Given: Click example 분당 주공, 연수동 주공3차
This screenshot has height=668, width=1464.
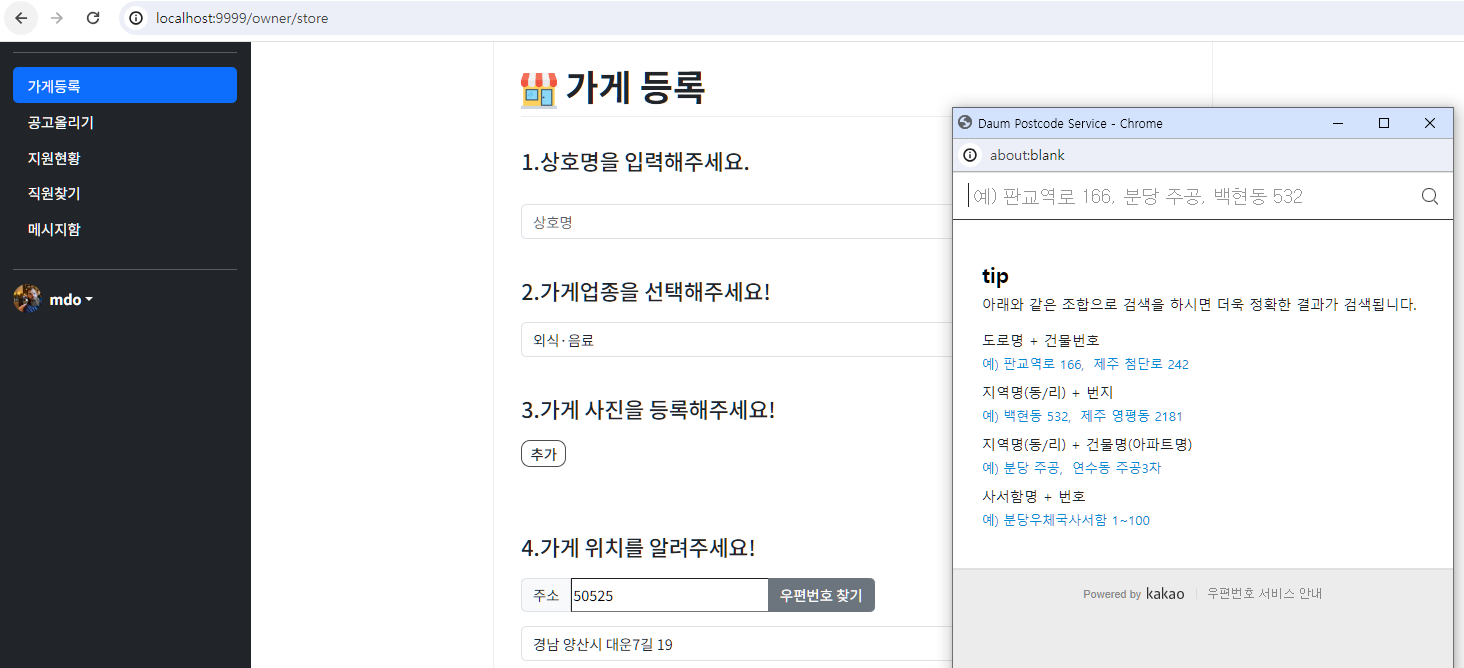Looking at the screenshot, I should (1072, 468).
